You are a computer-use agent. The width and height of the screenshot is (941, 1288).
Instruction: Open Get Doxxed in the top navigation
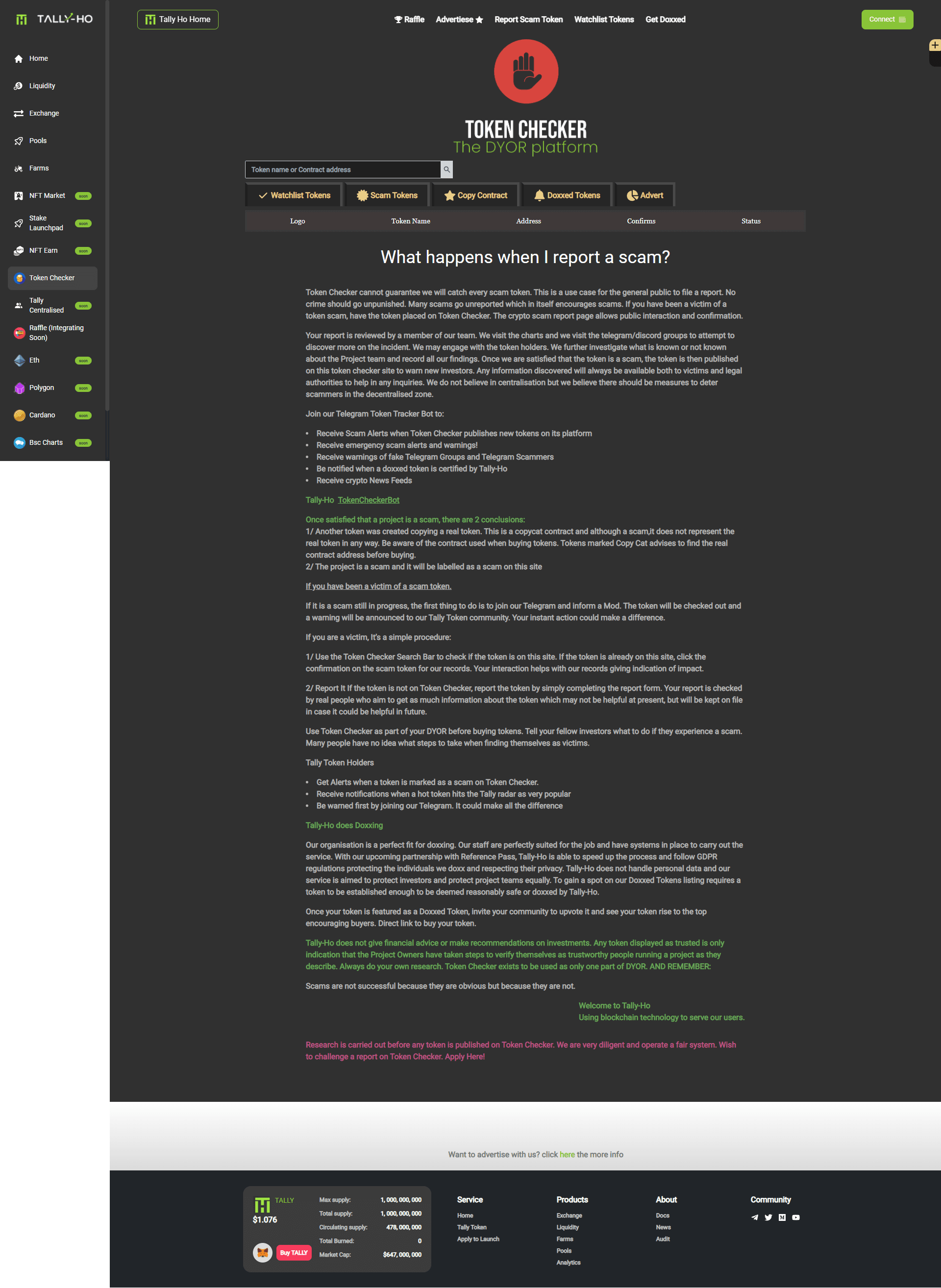(x=665, y=20)
